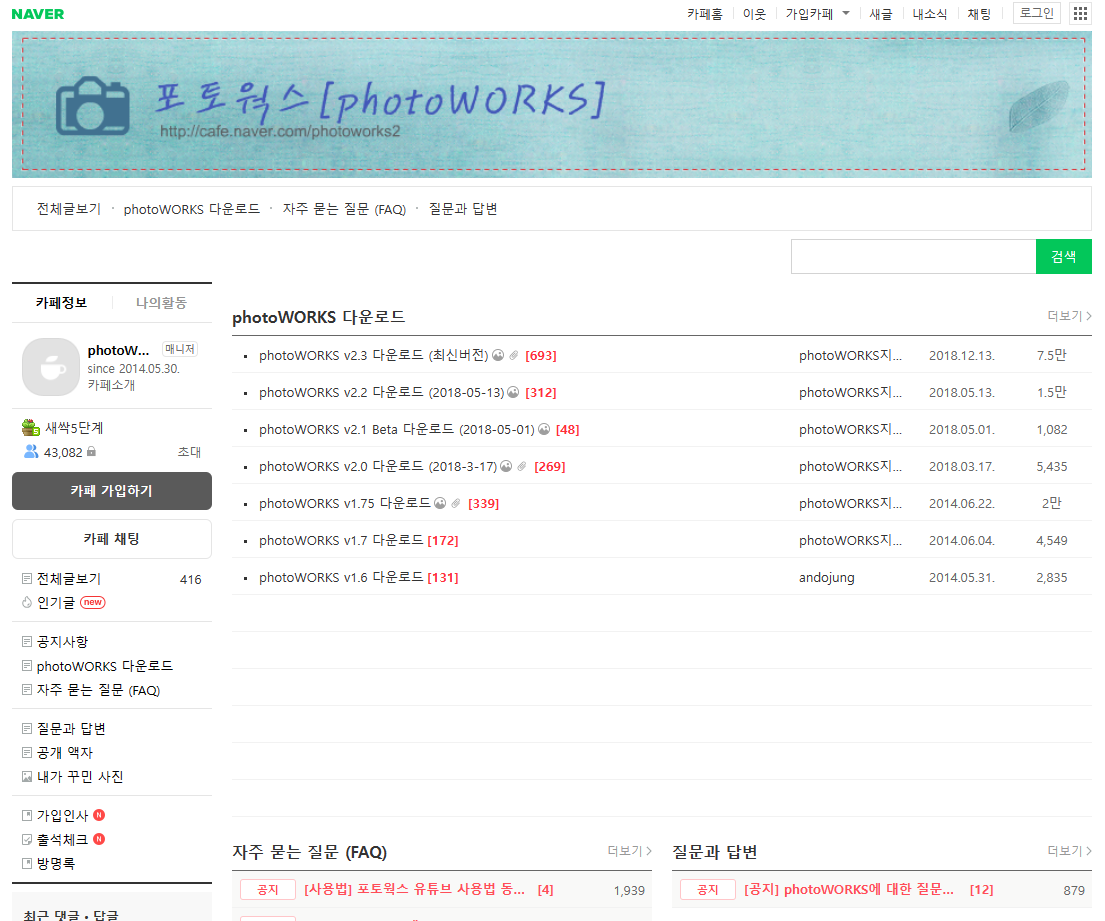The image size is (1105, 921).
Task: Click the flame icon next to 인기글
Action: coord(26,601)
